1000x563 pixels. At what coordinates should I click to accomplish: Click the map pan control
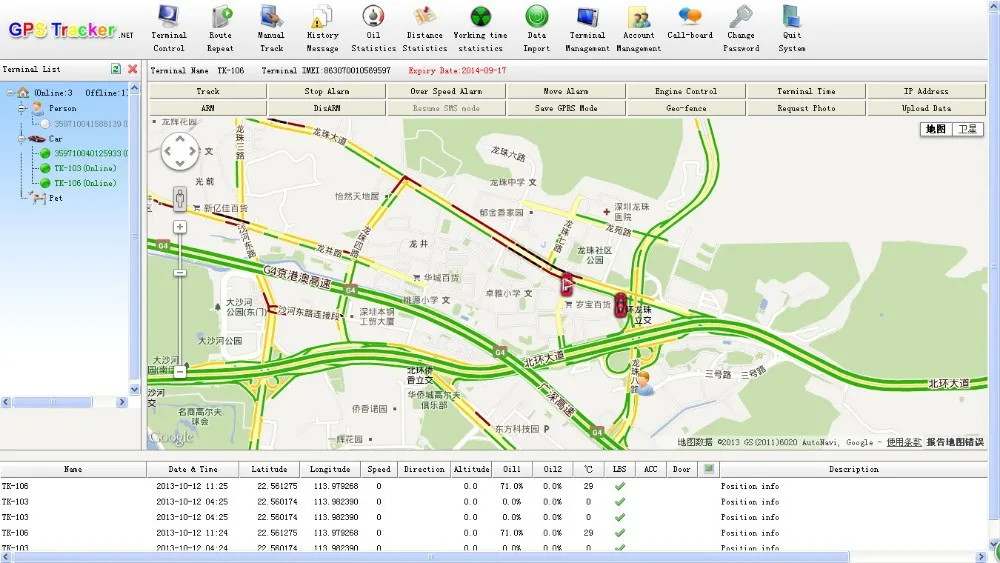pyautogui.click(x=180, y=152)
